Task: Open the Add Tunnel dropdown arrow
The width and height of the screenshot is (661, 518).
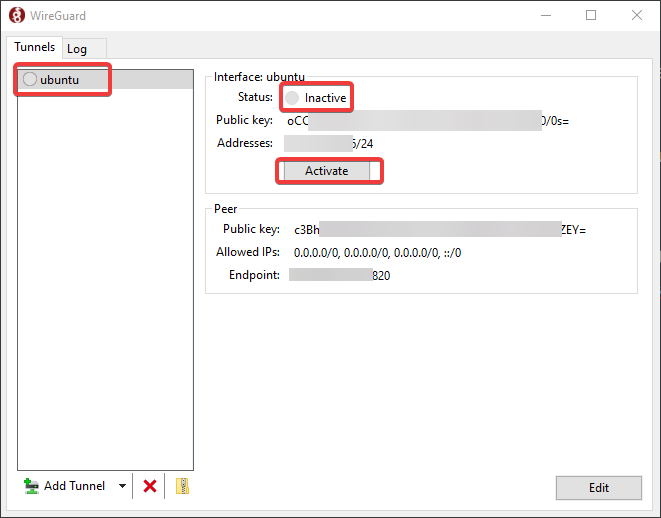Action: (x=122, y=486)
